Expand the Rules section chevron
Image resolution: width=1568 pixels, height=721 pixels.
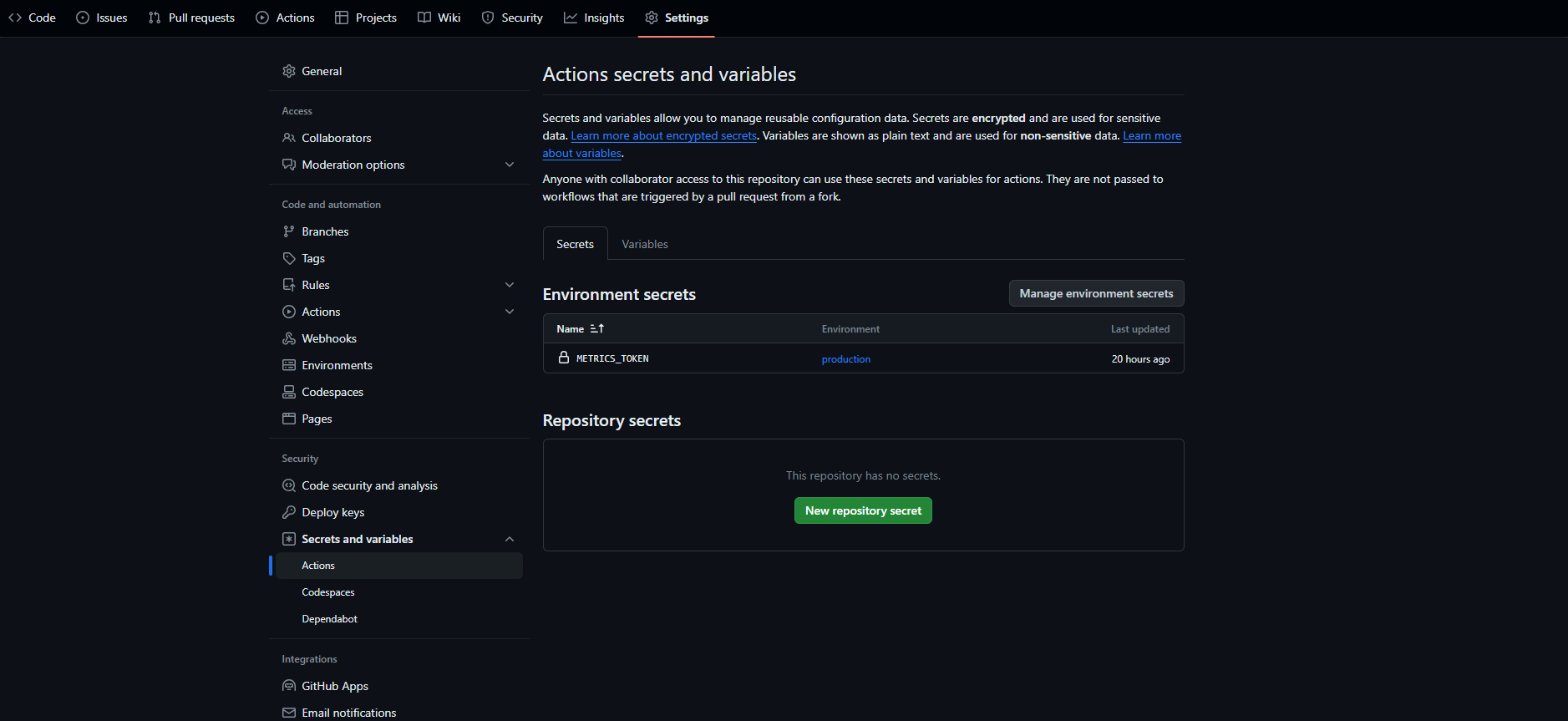coord(510,285)
